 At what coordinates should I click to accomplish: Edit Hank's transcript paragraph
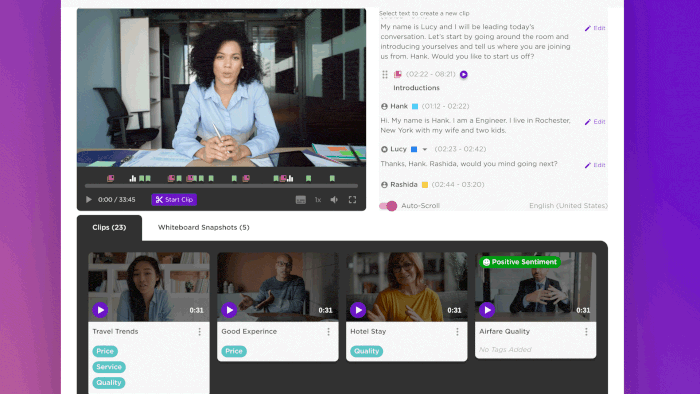click(x=595, y=122)
